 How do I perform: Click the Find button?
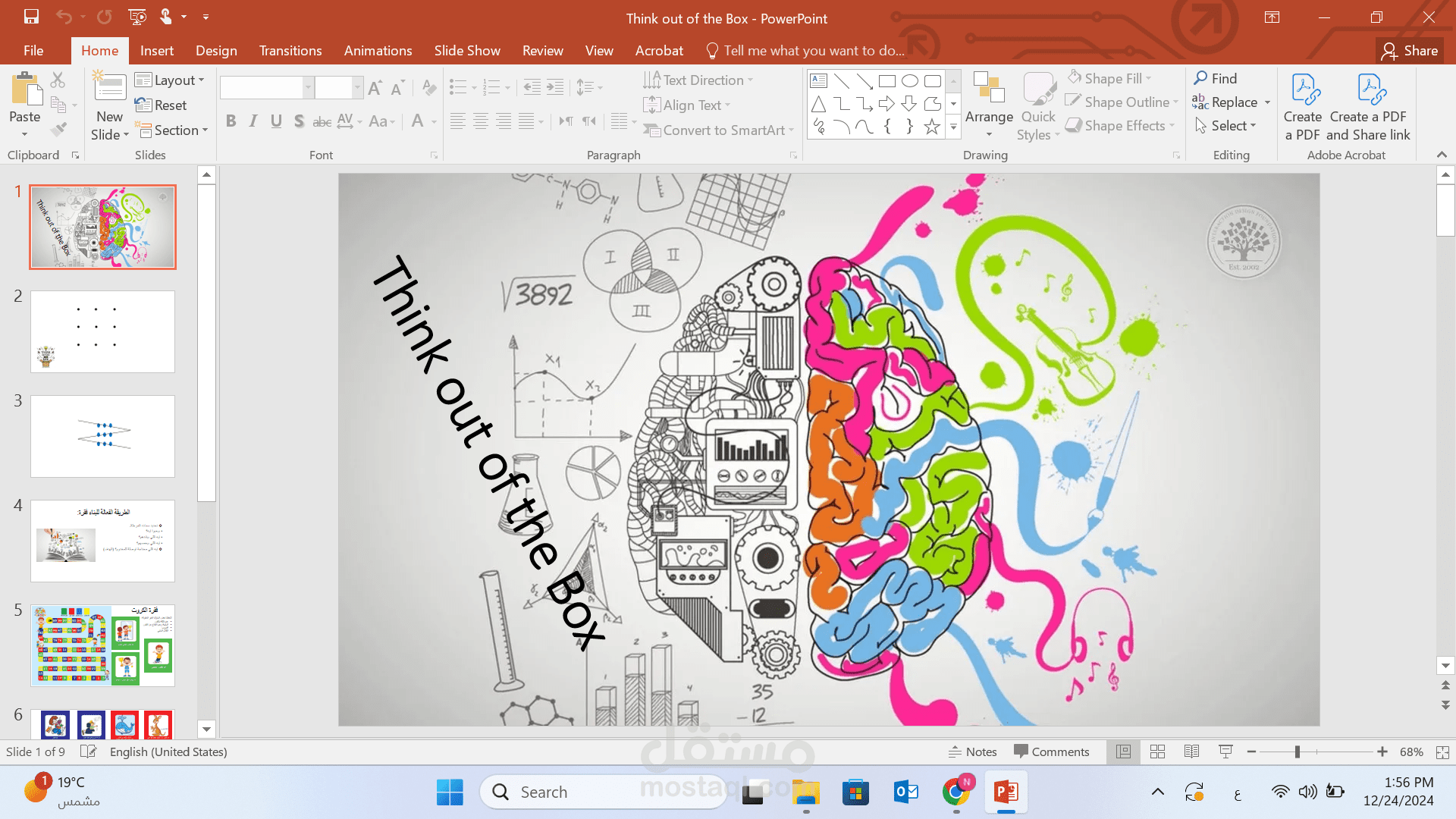point(1216,79)
